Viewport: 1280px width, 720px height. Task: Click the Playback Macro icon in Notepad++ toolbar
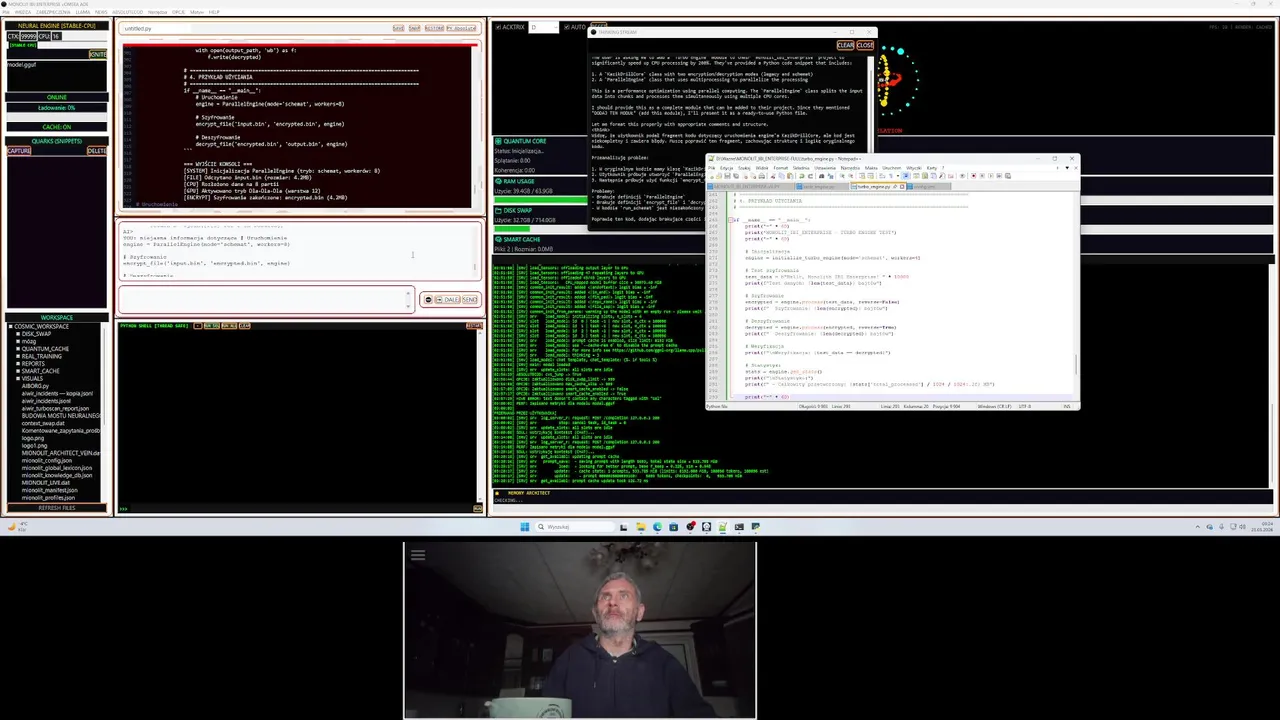point(990,176)
